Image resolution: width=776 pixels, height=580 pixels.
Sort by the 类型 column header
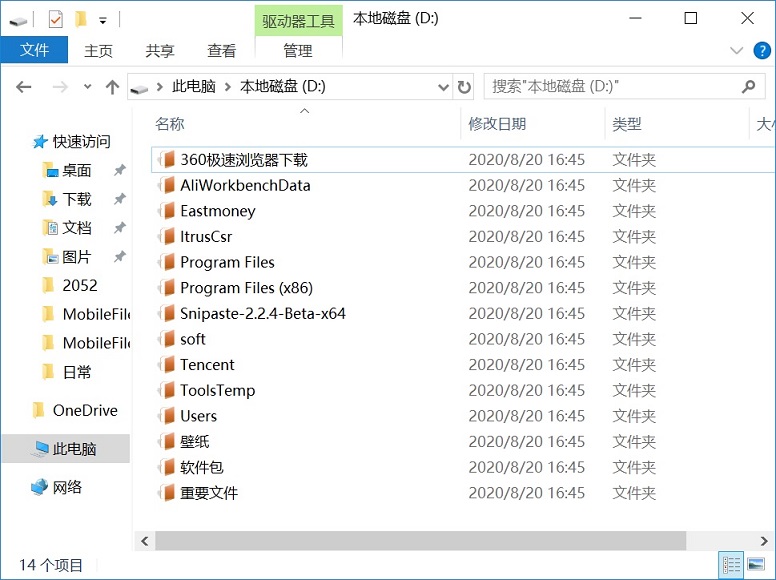[627, 124]
